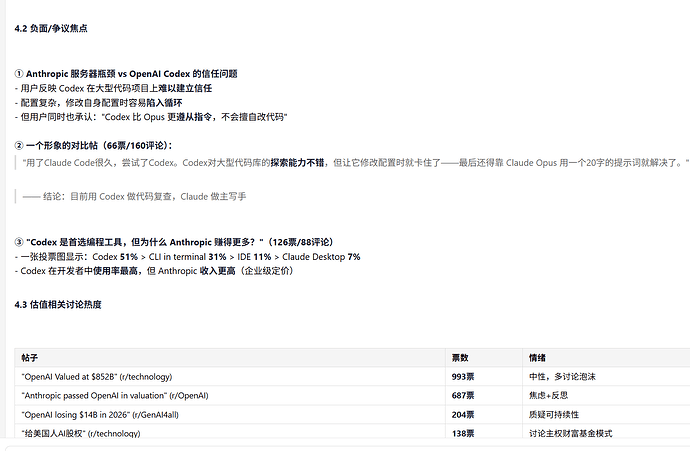This screenshot has height=451, width=690.
Task: Click heading "一个形象的对比帖（66票/160评论）"
Action: [94, 146]
